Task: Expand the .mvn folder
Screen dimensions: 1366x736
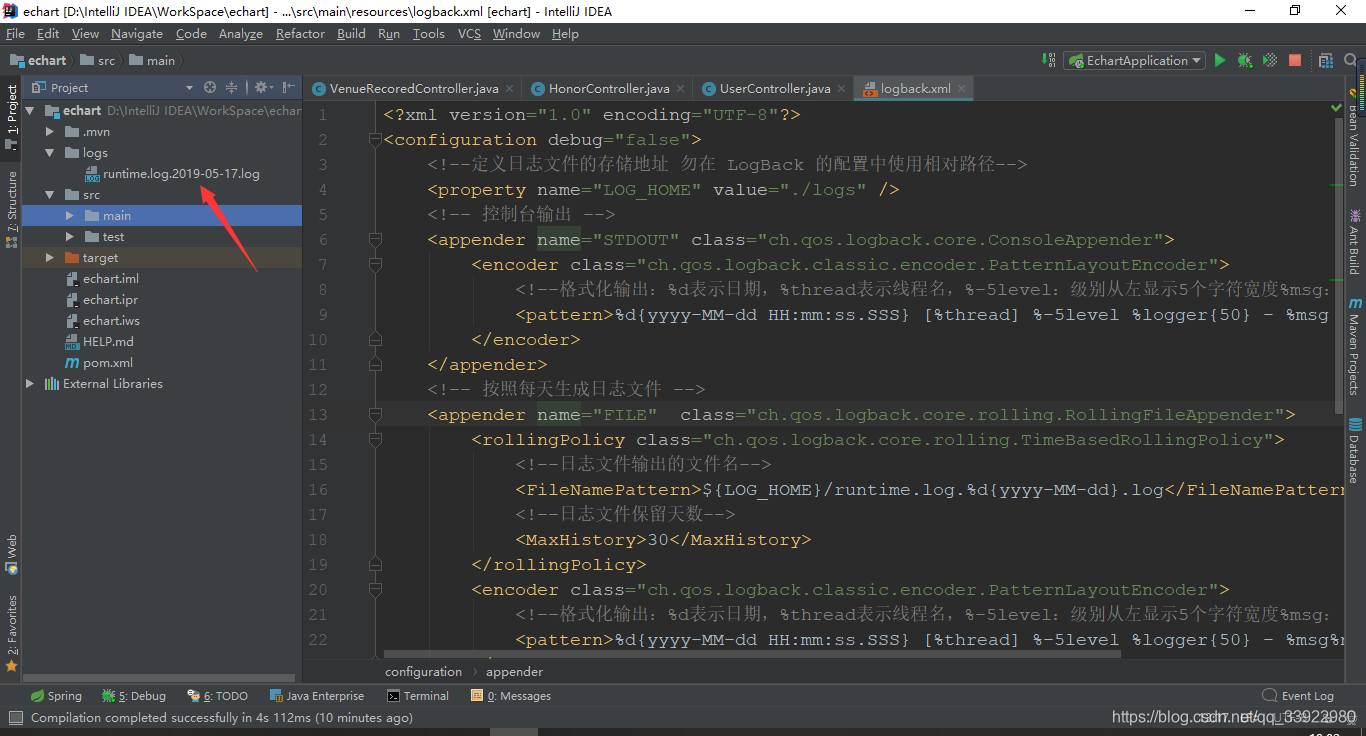Action: [50, 132]
